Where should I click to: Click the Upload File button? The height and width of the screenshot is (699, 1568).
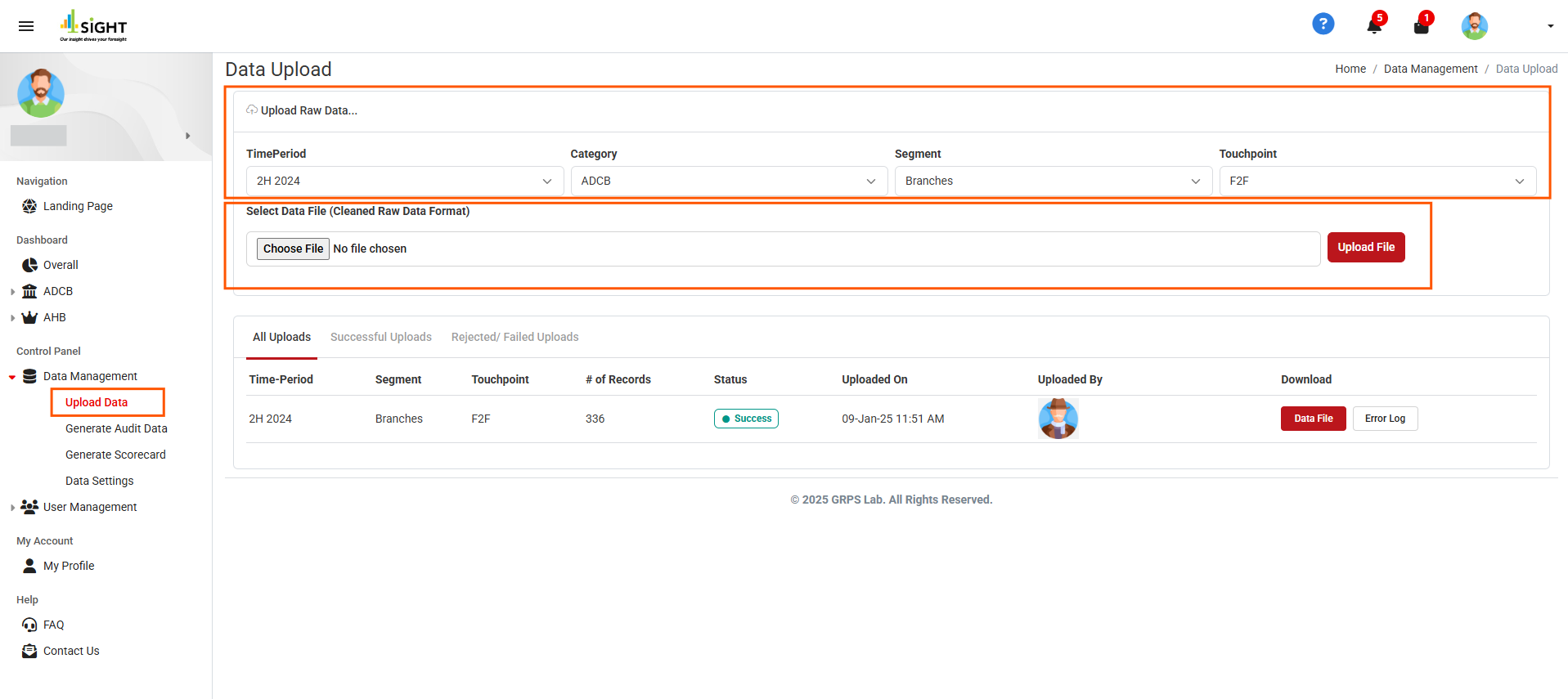point(1366,247)
